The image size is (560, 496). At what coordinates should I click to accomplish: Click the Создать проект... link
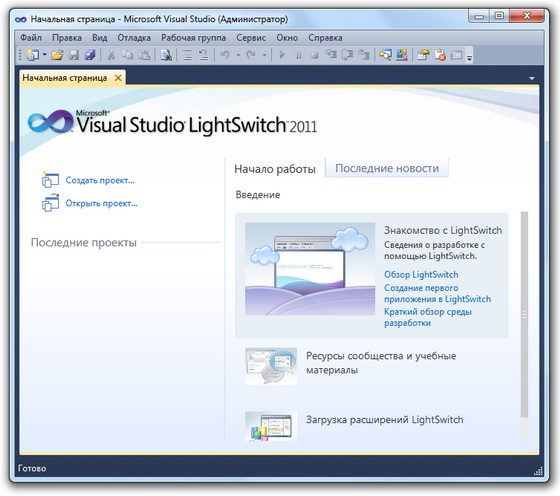click(x=100, y=180)
